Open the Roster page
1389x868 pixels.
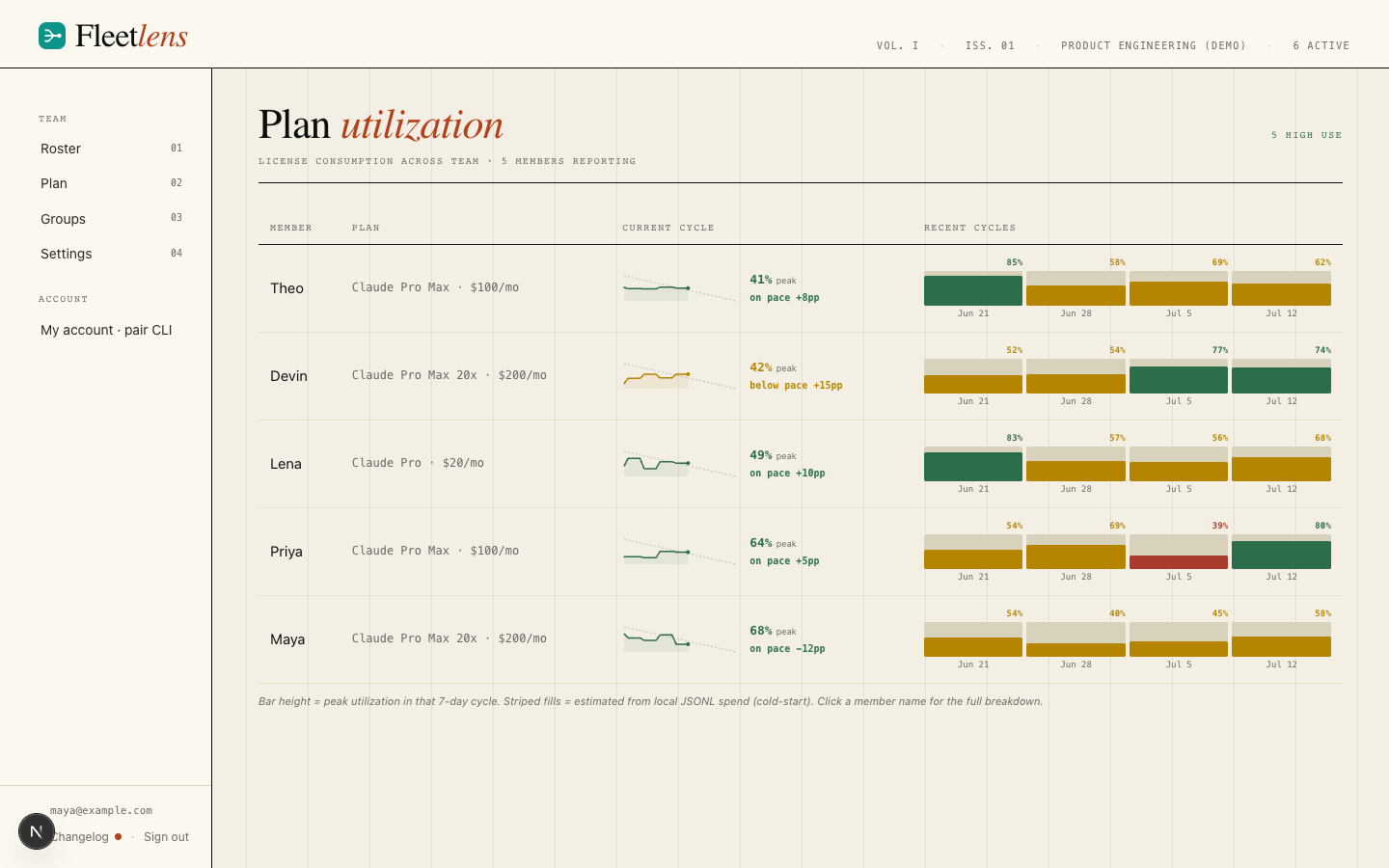pos(111,149)
